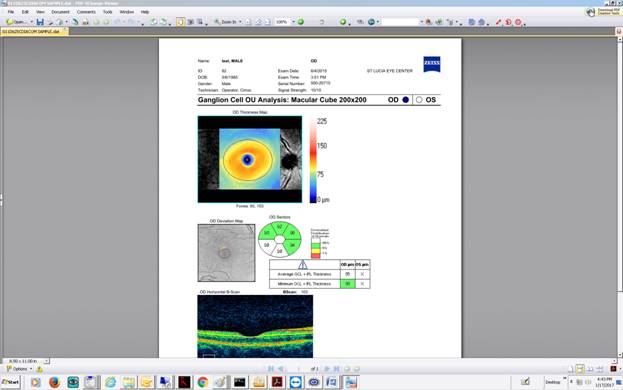Select the highlighted hand tool icon

(180, 22)
